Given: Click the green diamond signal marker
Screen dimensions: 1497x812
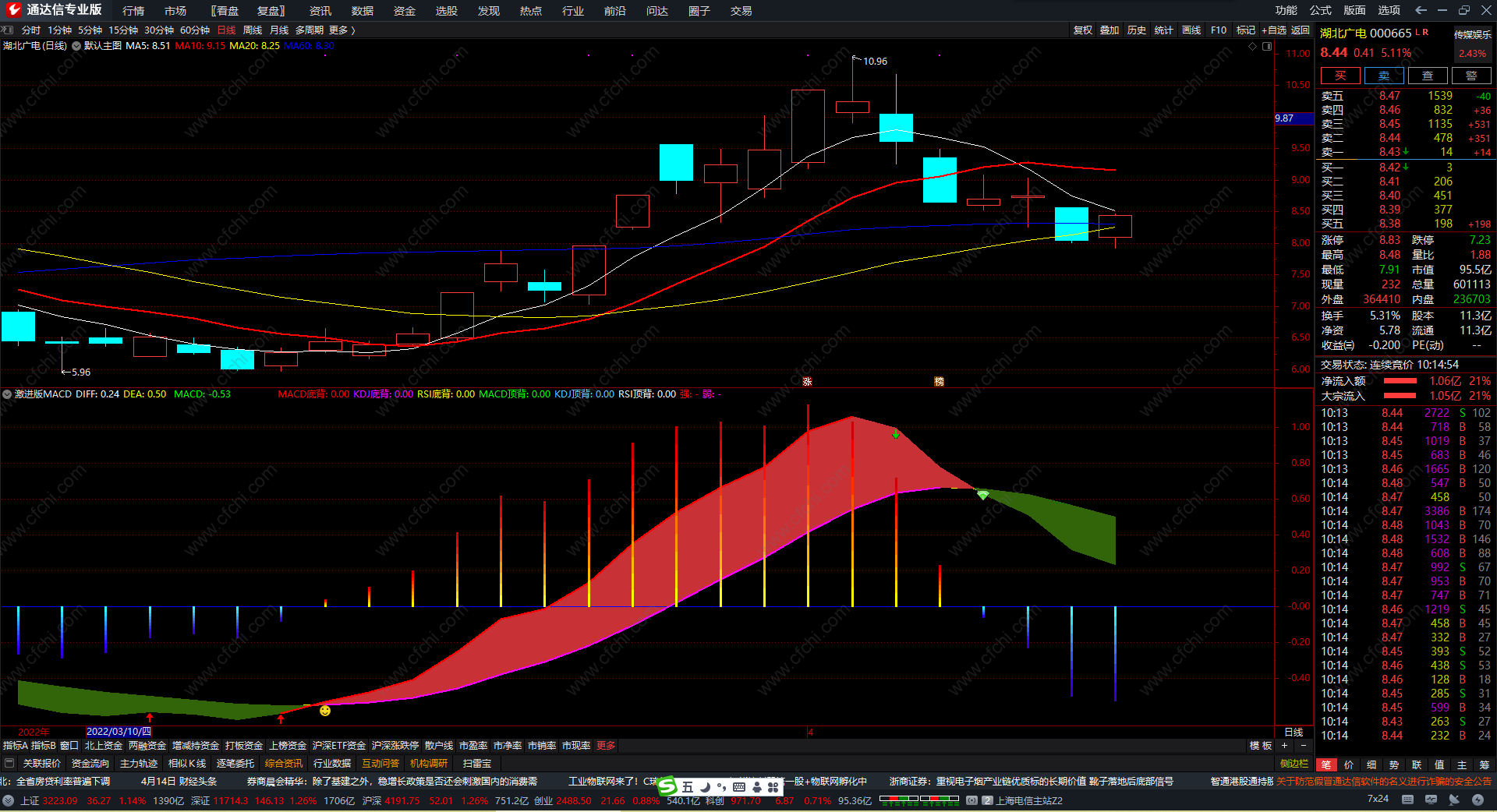Looking at the screenshot, I should click(x=983, y=495).
